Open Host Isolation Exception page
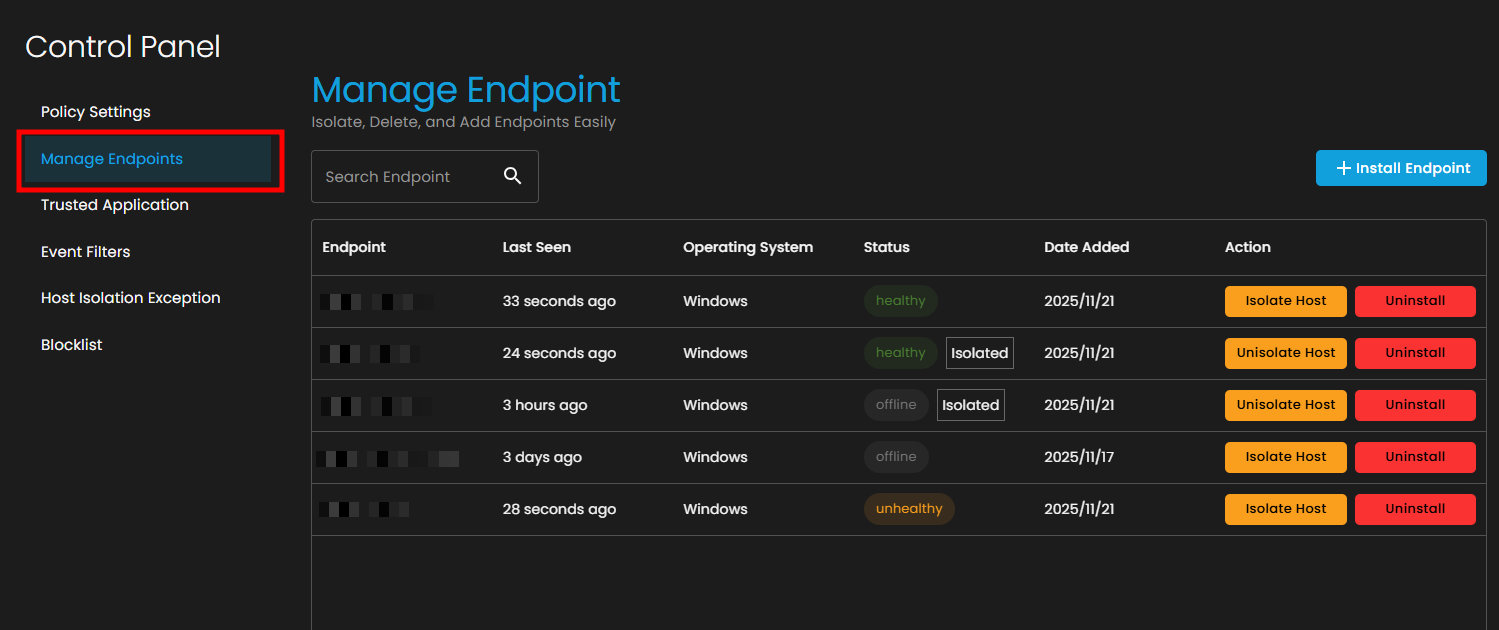Screen dimensions: 1499x630 [131, 298]
